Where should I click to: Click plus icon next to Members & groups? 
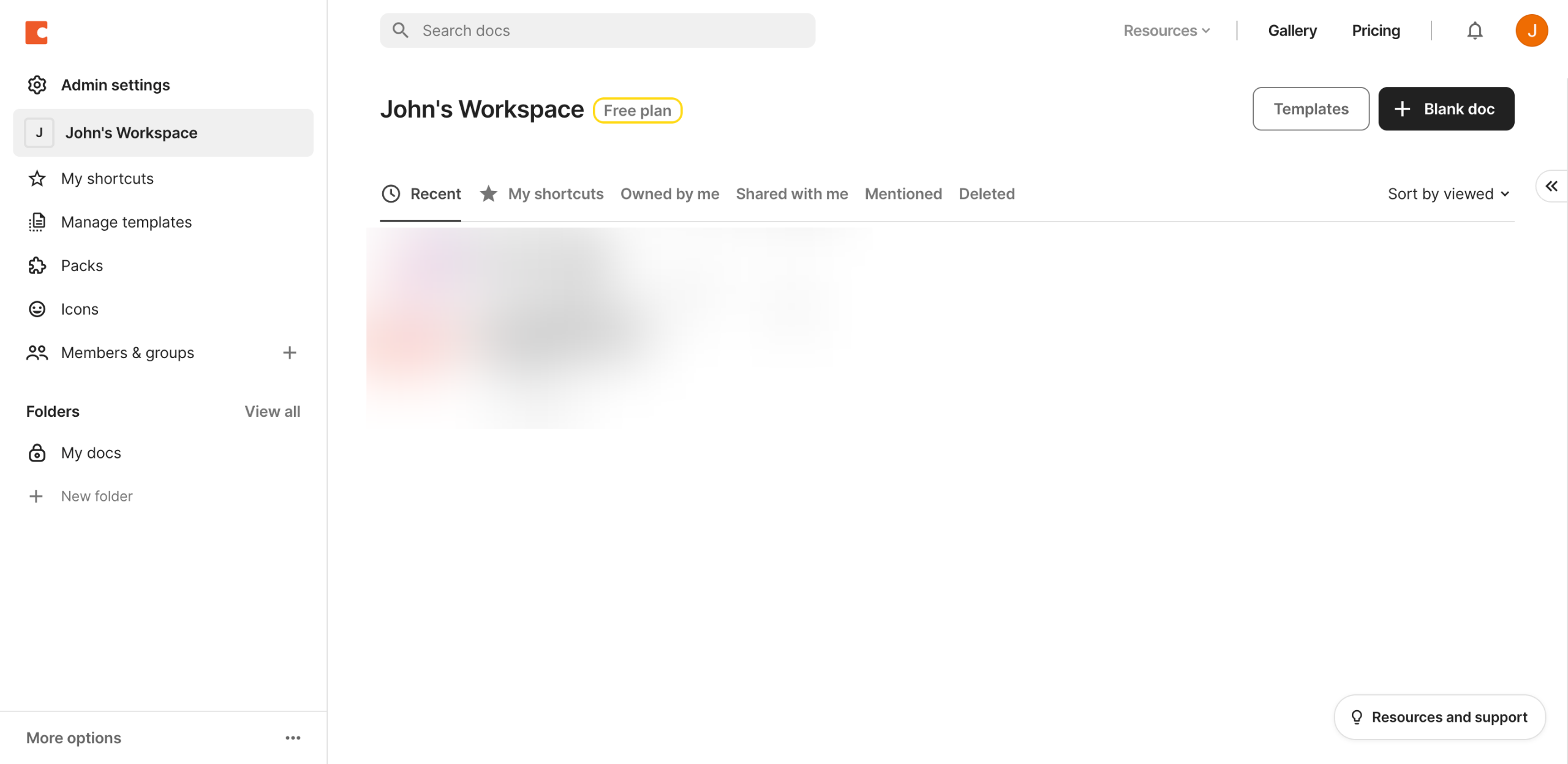click(x=289, y=353)
